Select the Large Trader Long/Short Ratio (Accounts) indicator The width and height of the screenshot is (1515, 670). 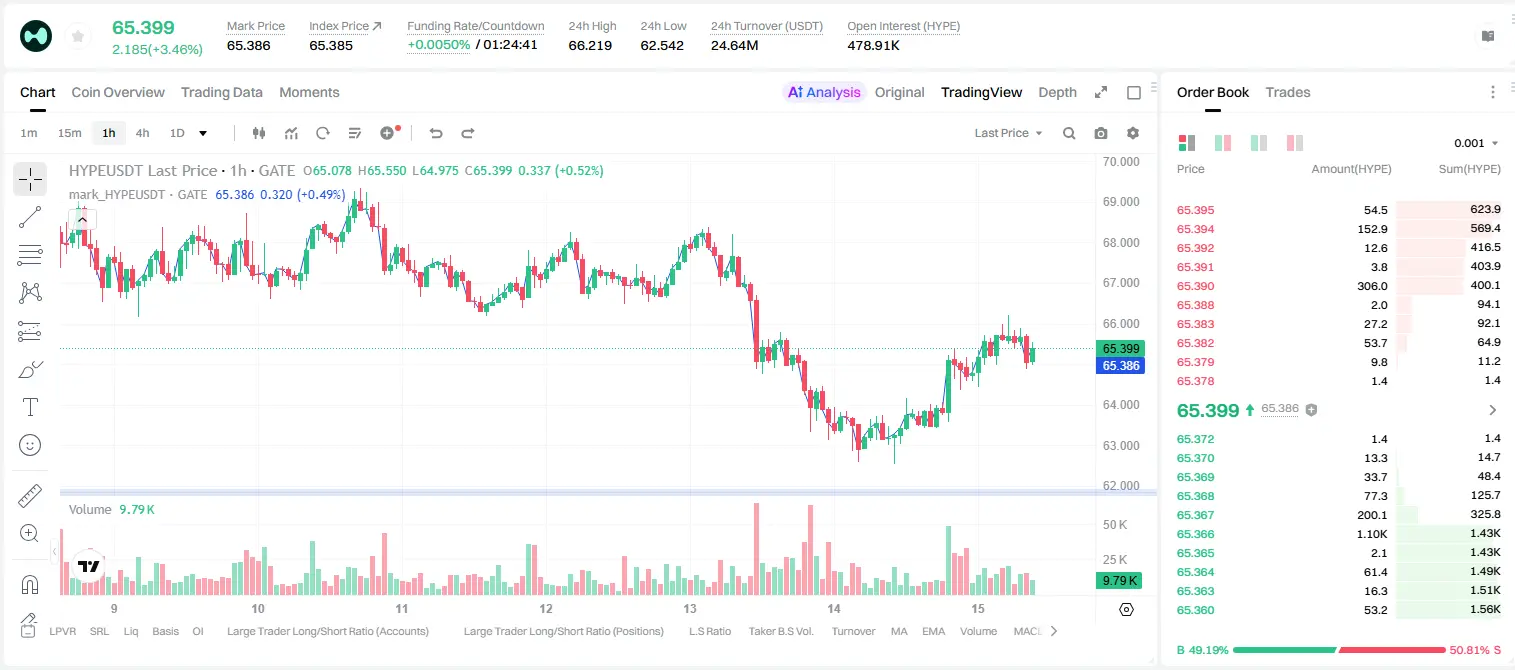pos(328,631)
